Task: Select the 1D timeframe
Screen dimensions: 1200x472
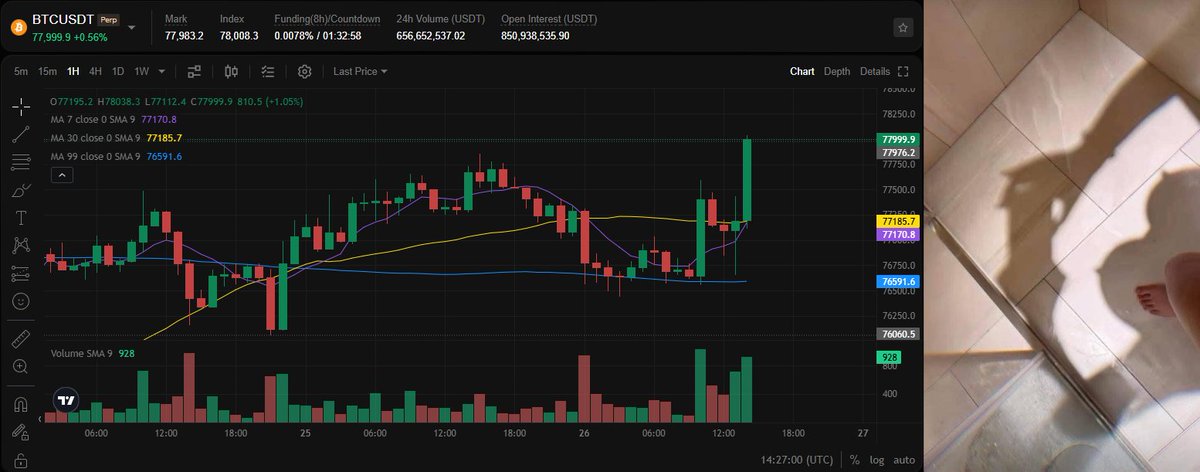Action: pyautogui.click(x=118, y=72)
